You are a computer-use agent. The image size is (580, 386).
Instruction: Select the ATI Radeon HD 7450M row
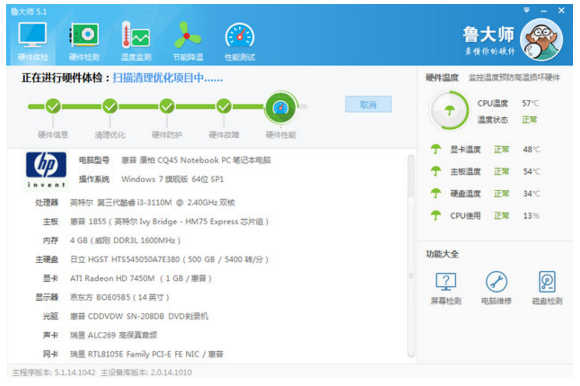tap(127, 278)
